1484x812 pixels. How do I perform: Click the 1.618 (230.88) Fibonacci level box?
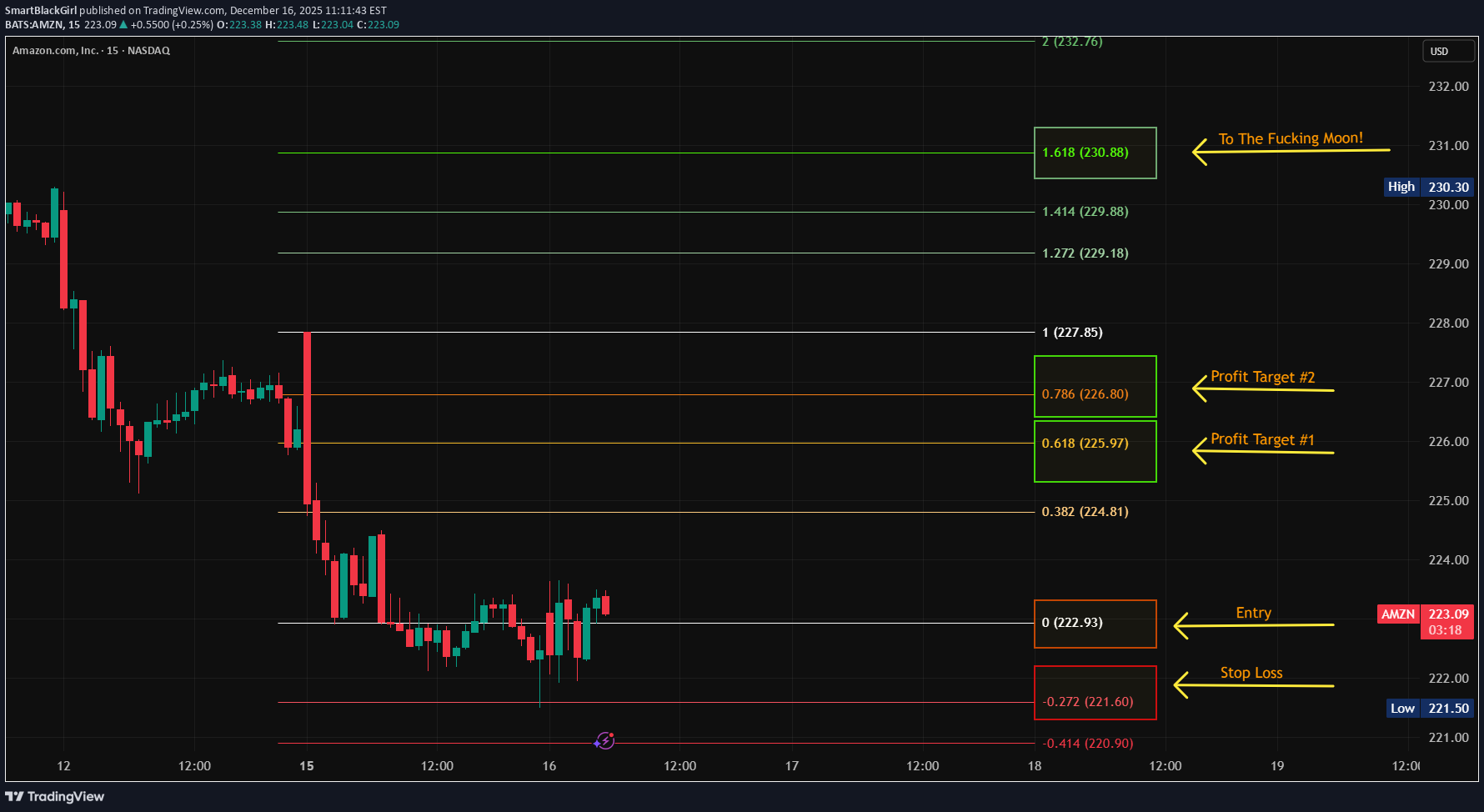tap(1095, 153)
